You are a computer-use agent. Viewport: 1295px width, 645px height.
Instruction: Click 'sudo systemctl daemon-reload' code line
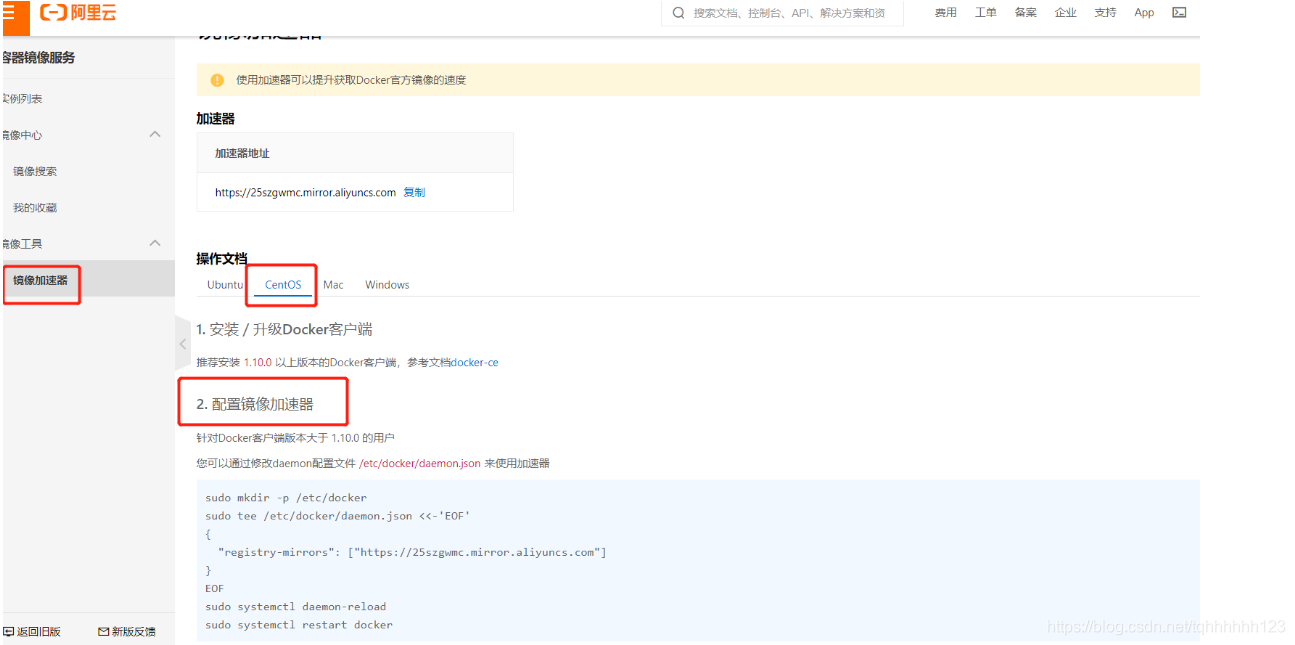point(295,606)
